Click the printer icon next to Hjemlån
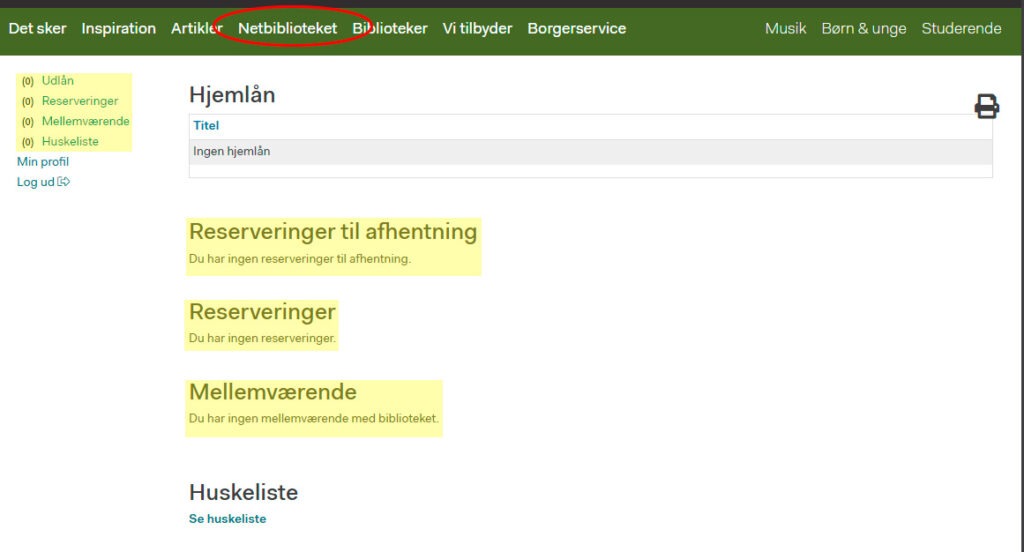 986,106
